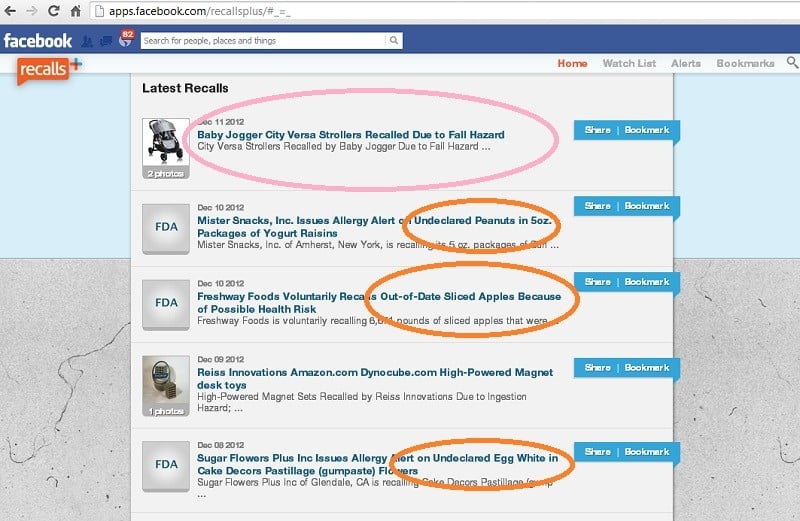
Task: Share the Sugar Flowers Plus recall
Action: point(597,452)
